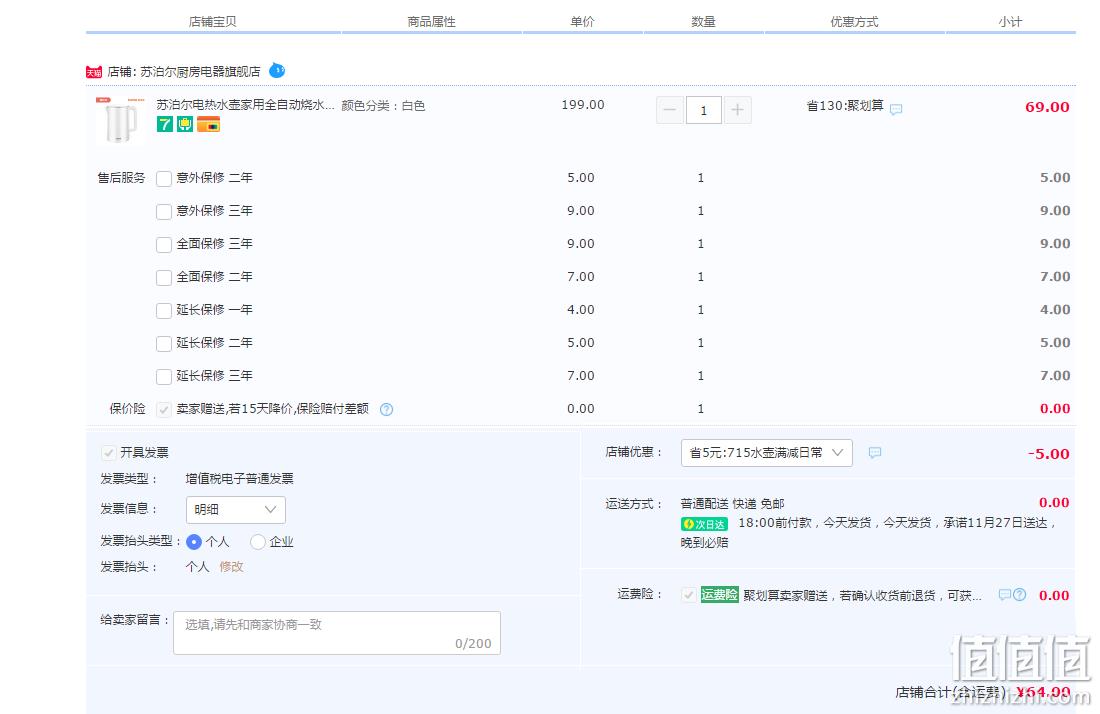This screenshot has height=714, width=1100.
Task: Click 增值税电子普通发票 invoice type text
Action: [239, 479]
